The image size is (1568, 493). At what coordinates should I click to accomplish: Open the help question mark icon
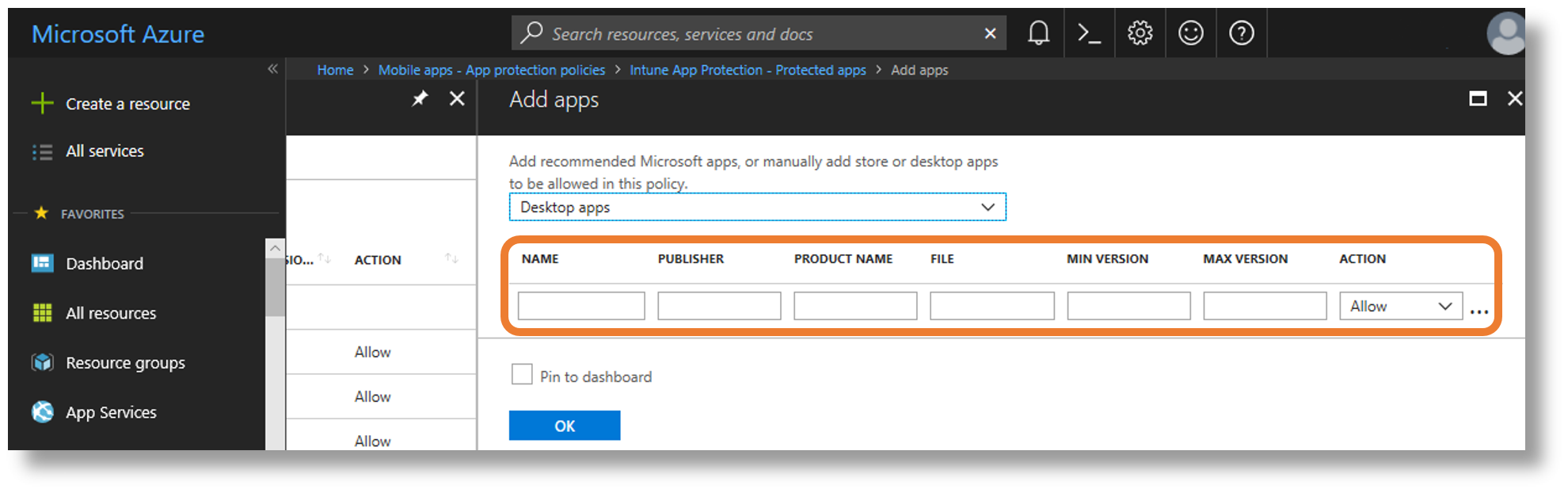[x=1241, y=33]
